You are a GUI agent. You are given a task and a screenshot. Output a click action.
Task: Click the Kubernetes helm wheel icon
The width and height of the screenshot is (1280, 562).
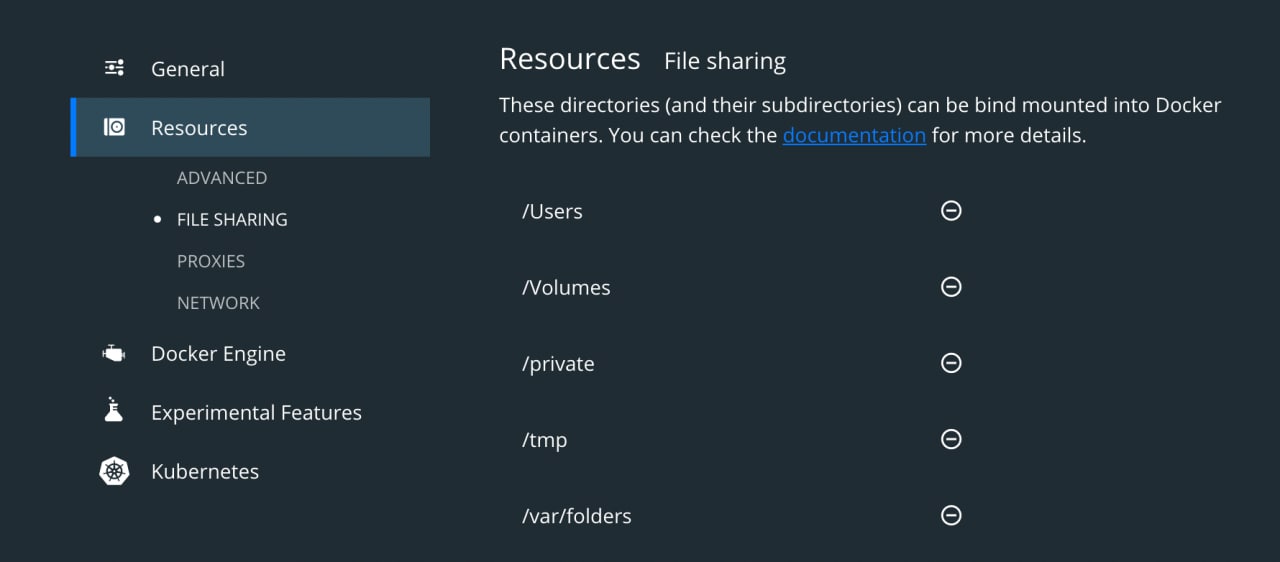114,471
